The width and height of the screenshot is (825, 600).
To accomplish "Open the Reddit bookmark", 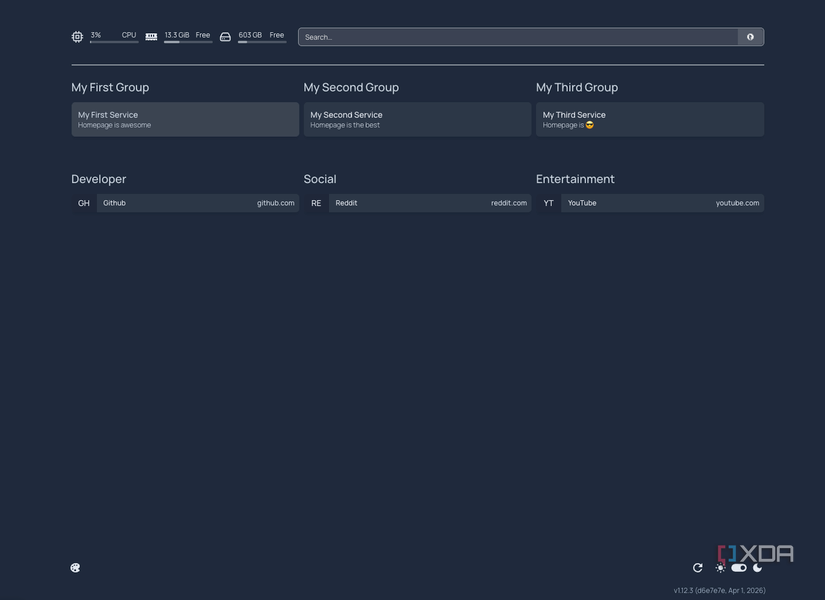I will [417, 203].
